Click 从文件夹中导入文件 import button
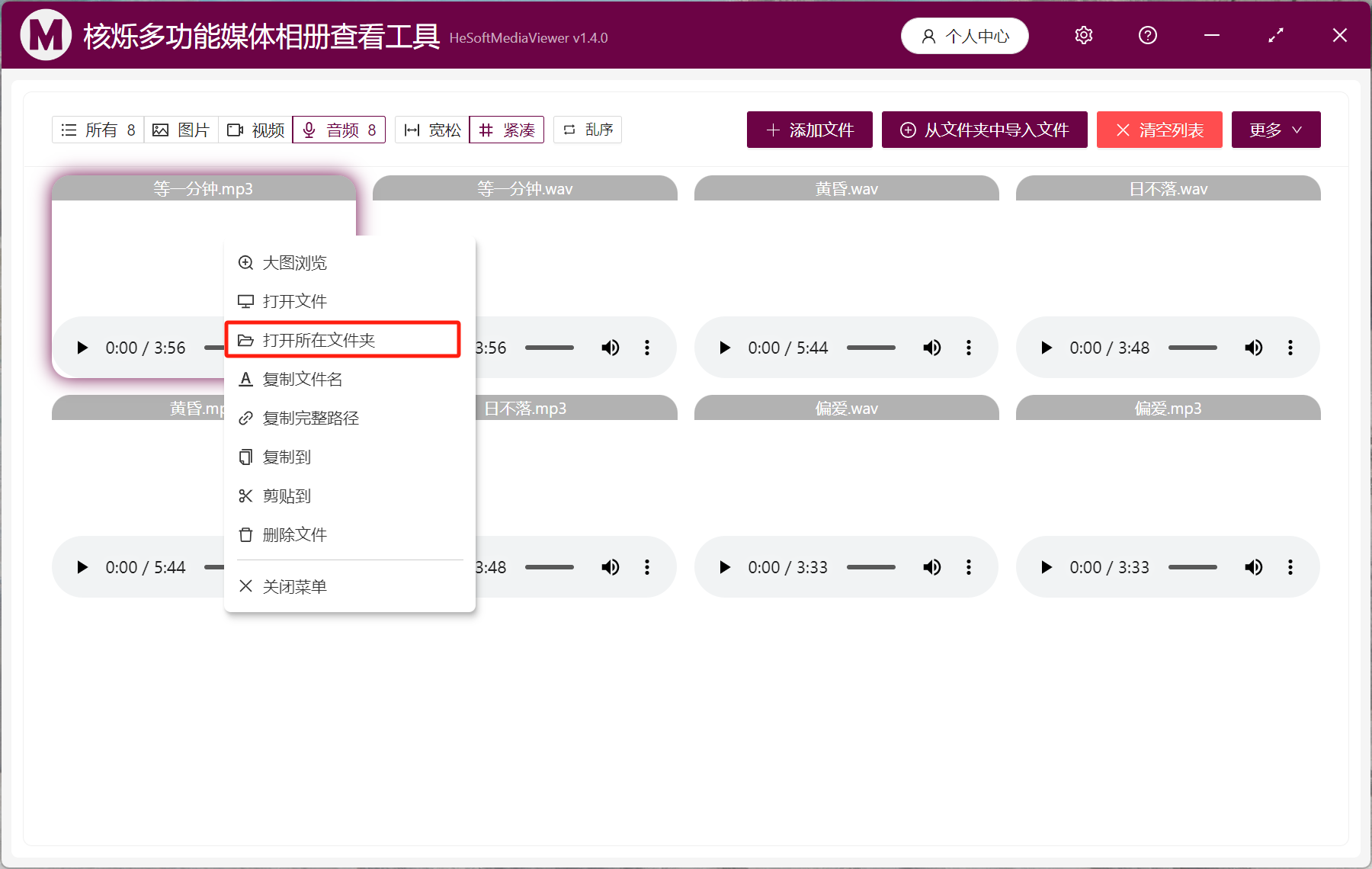This screenshot has height=869, width=1372. tap(984, 130)
